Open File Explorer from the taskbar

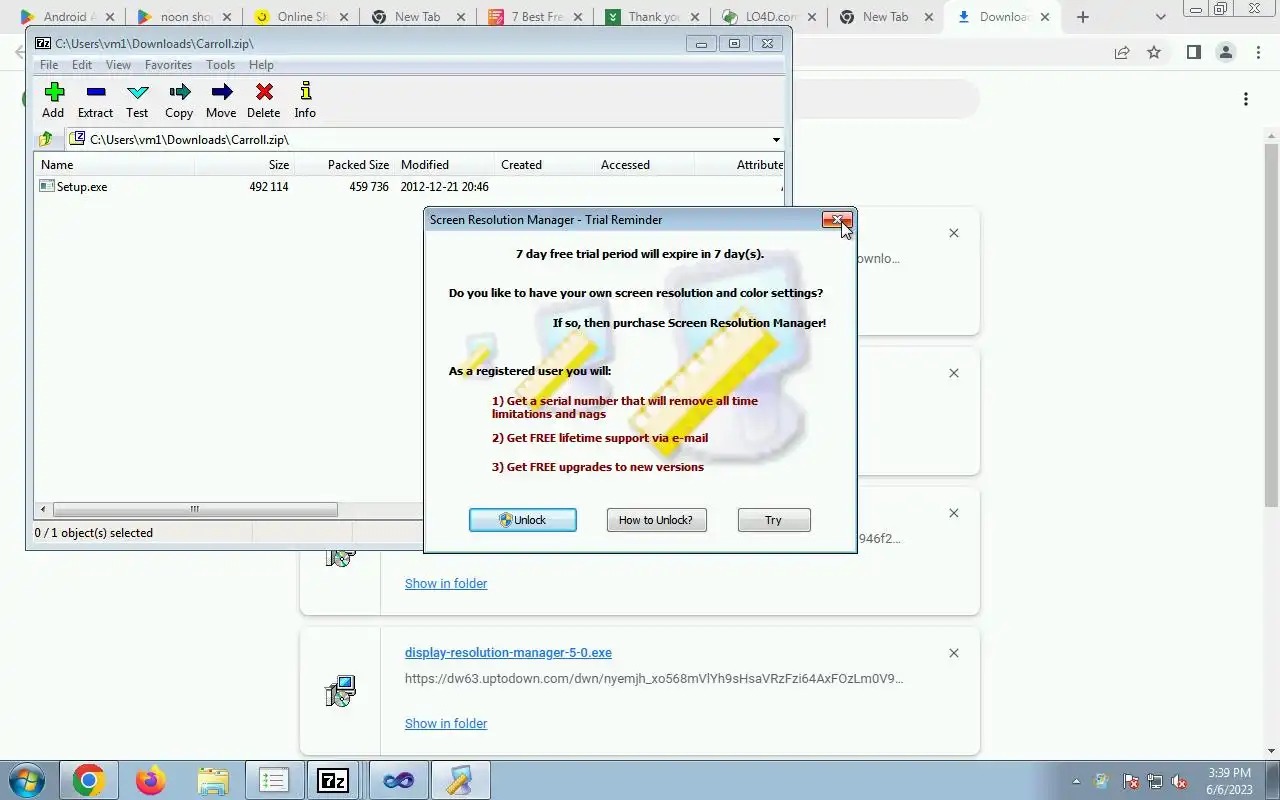212,780
